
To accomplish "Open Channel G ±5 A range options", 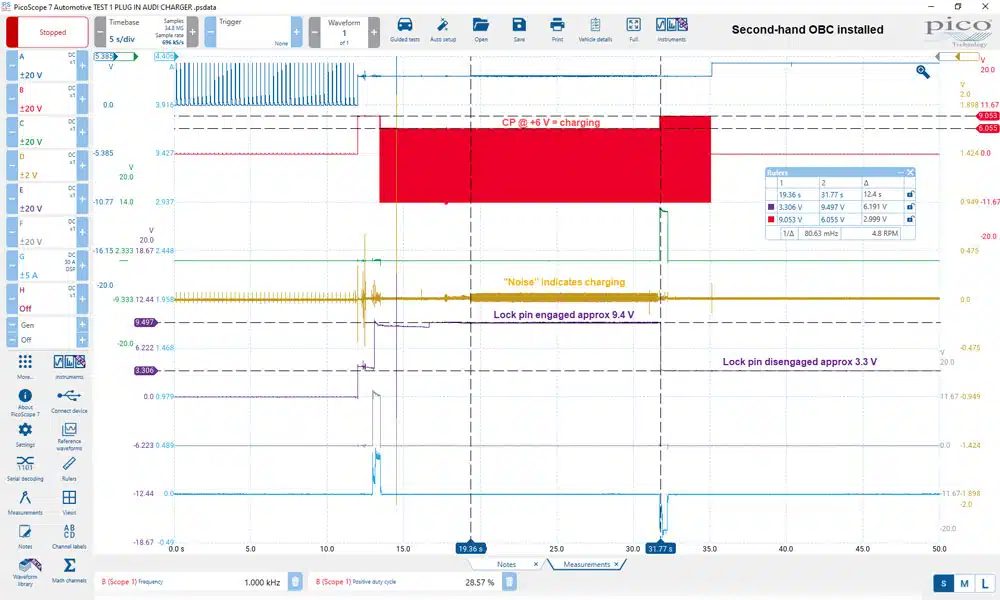I will coord(47,265).
